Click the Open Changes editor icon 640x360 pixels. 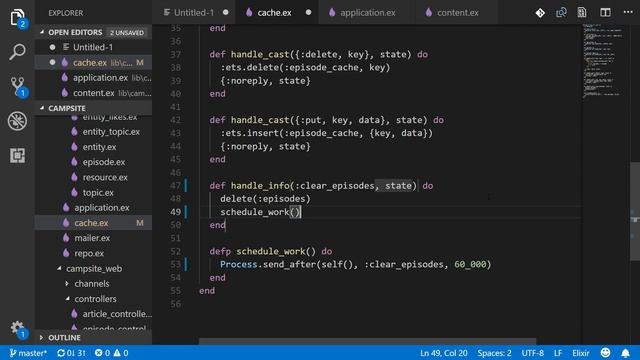click(561, 13)
